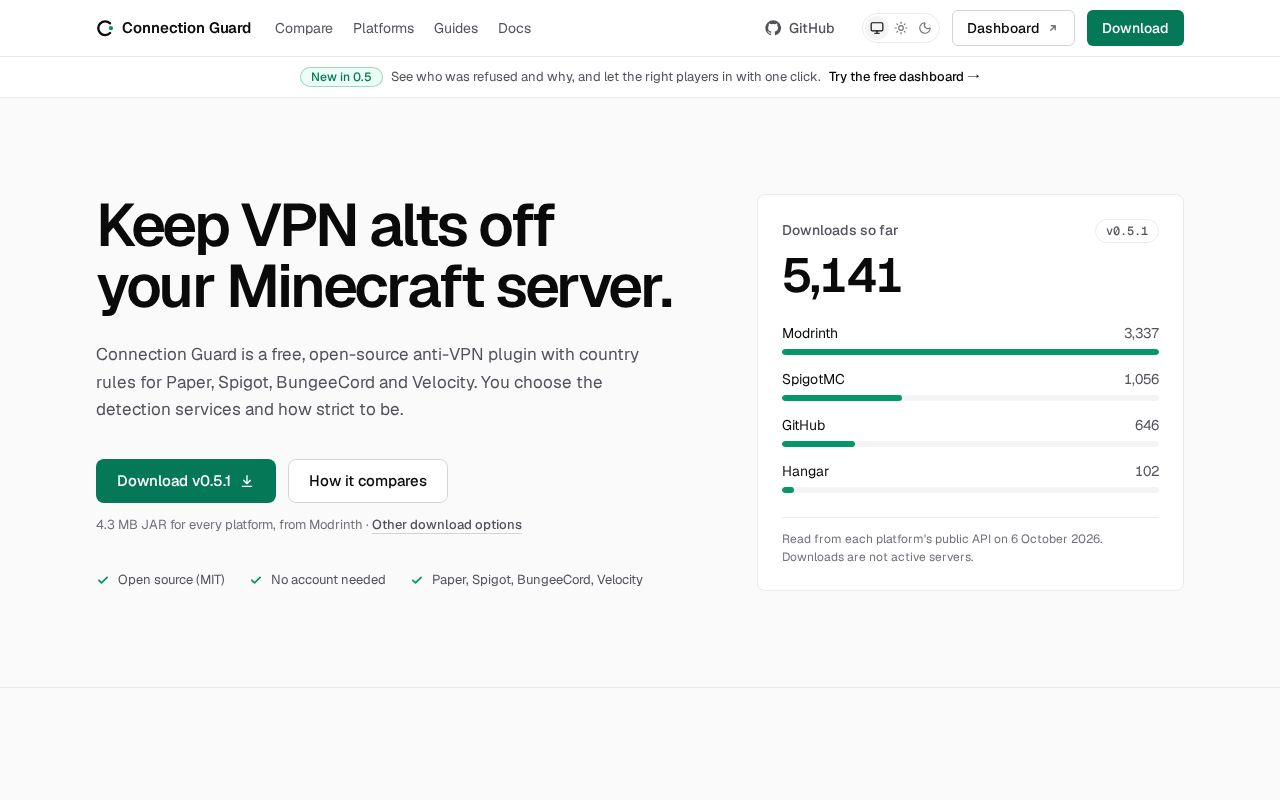
Task: Select system theme monitor icon
Action: pos(877,28)
